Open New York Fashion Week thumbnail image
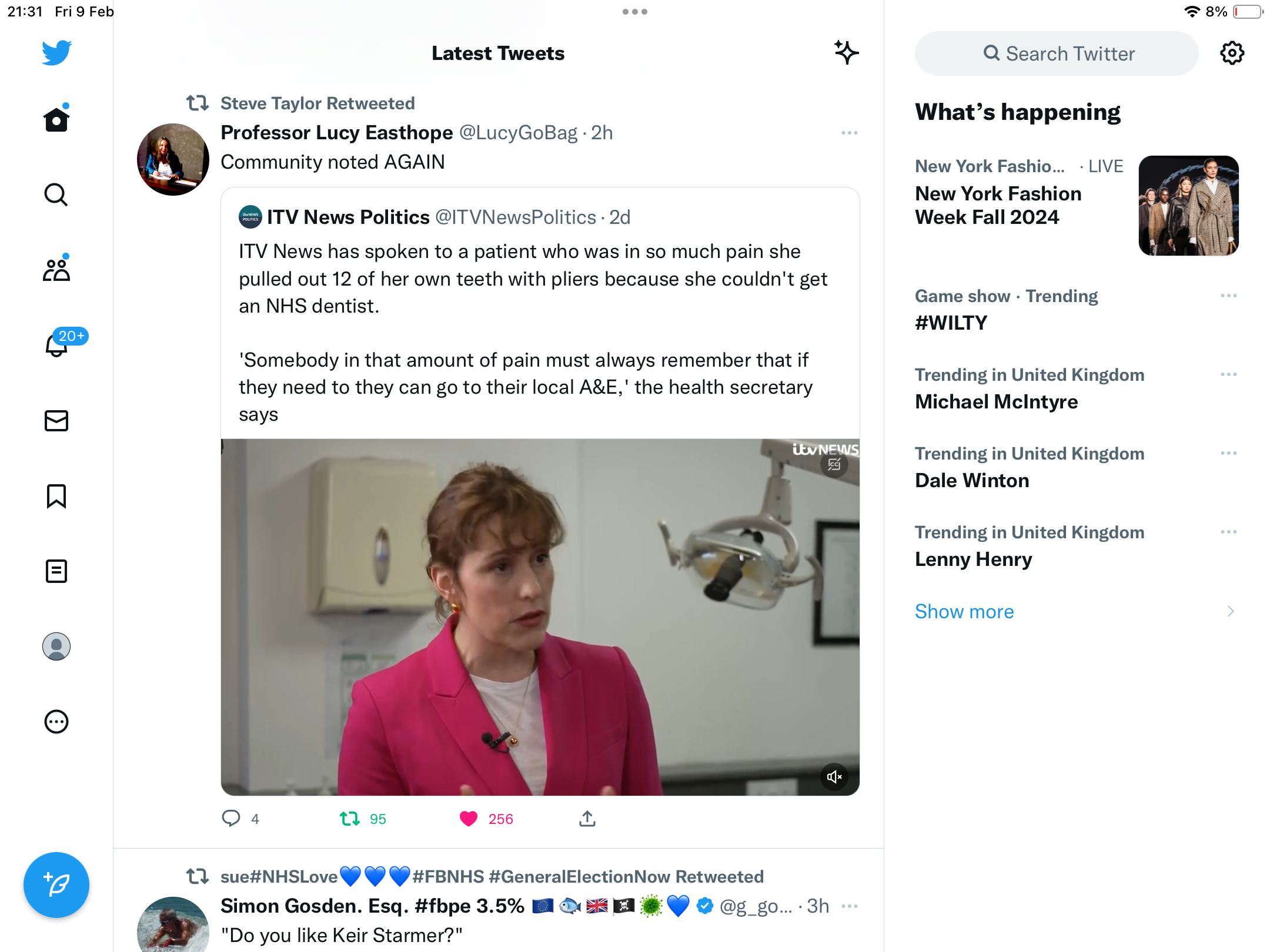 1189,206
